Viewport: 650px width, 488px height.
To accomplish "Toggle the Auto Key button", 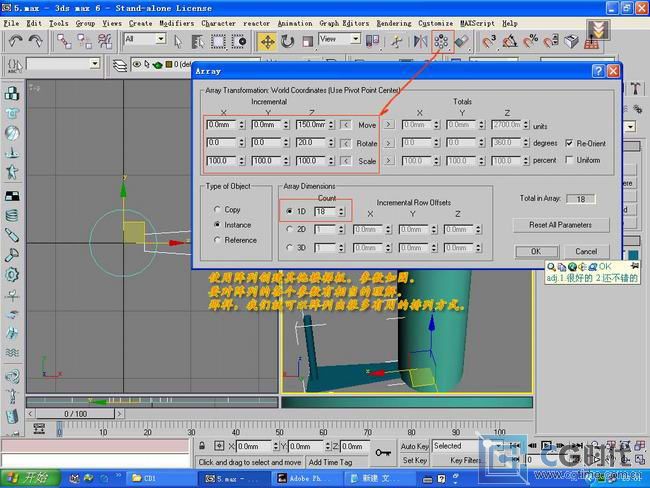I will click(x=414, y=446).
